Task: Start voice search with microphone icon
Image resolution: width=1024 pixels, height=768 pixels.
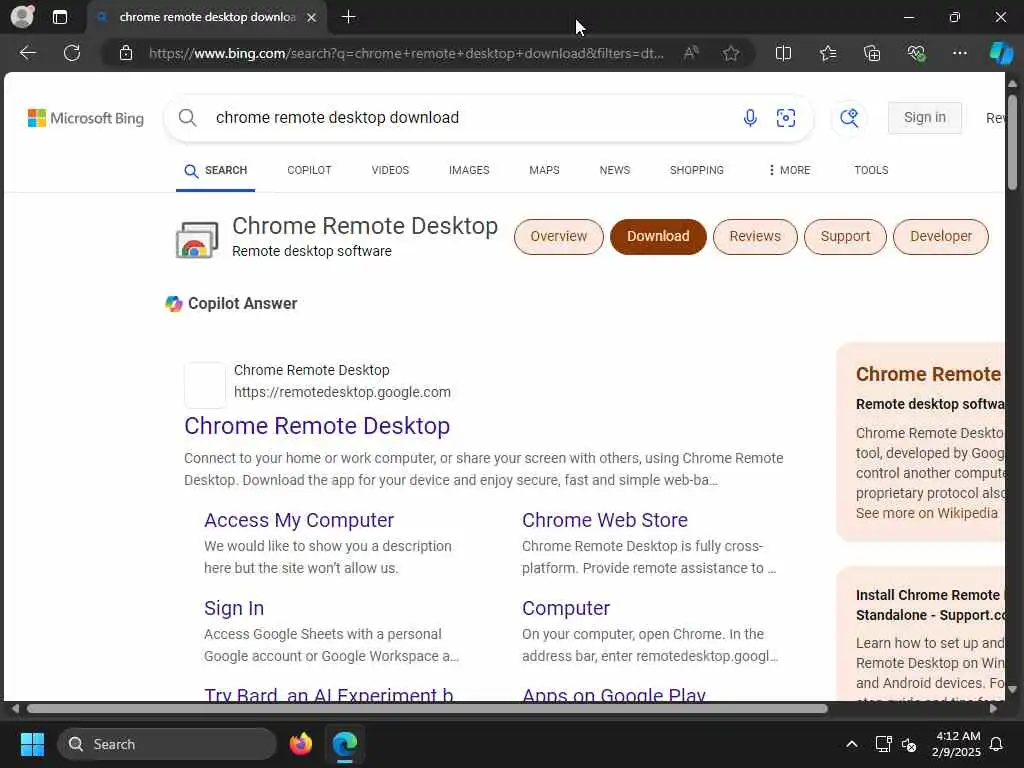Action: [x=750, y=118]
